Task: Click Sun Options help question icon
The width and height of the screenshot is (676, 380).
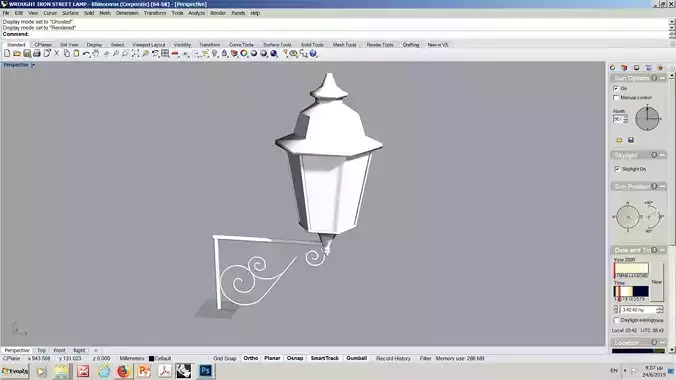Action: click(x=654, y=78)
